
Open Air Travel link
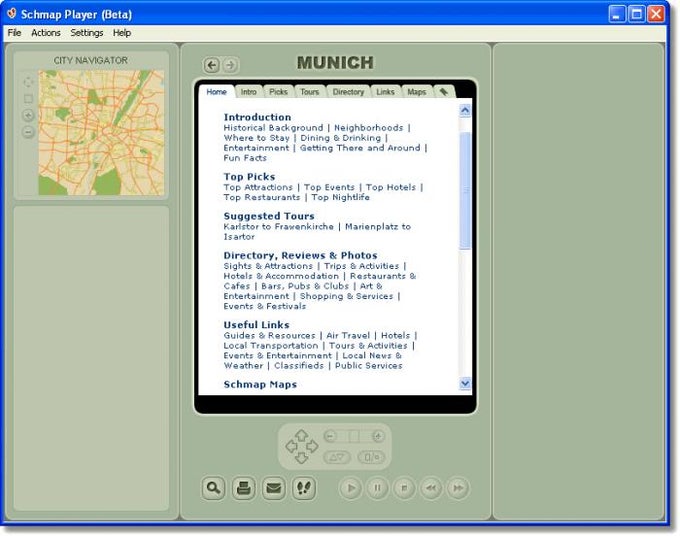click(348, 336)
